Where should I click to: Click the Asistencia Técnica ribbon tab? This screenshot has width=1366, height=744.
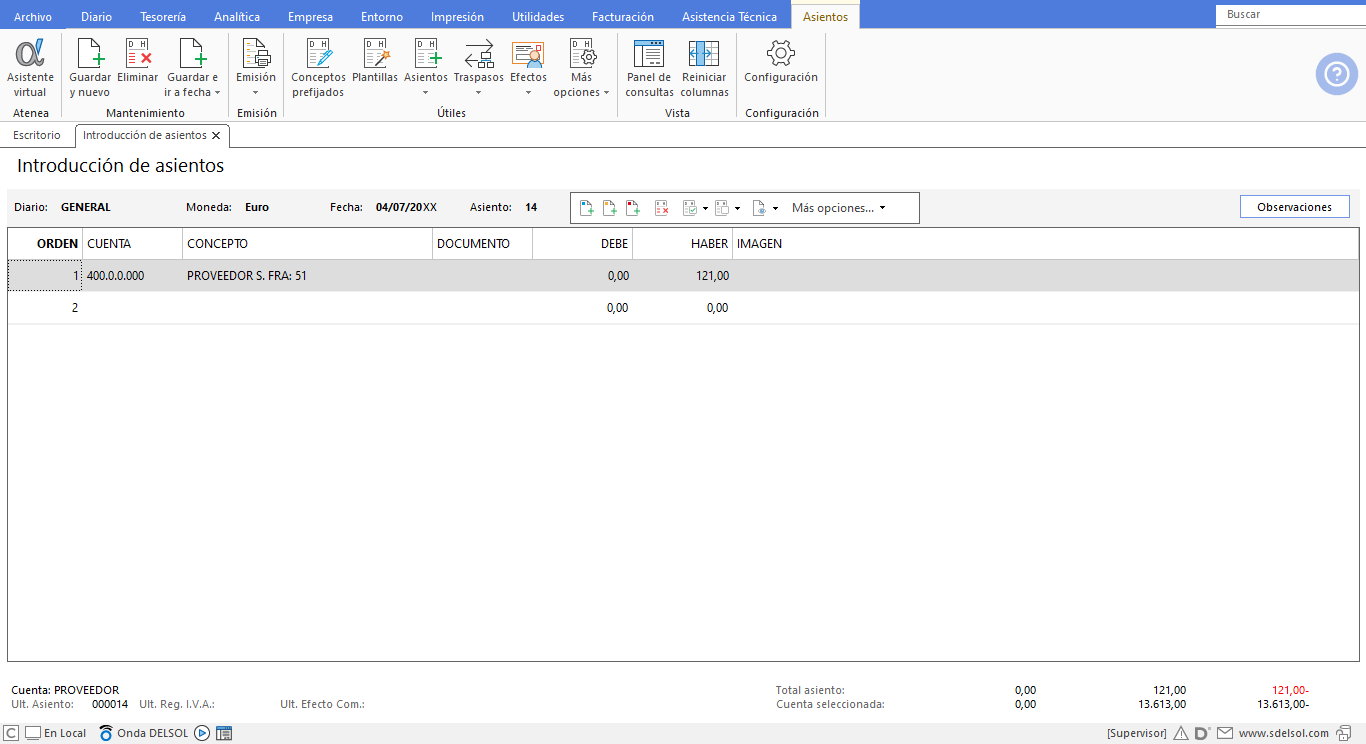(729, 17)
